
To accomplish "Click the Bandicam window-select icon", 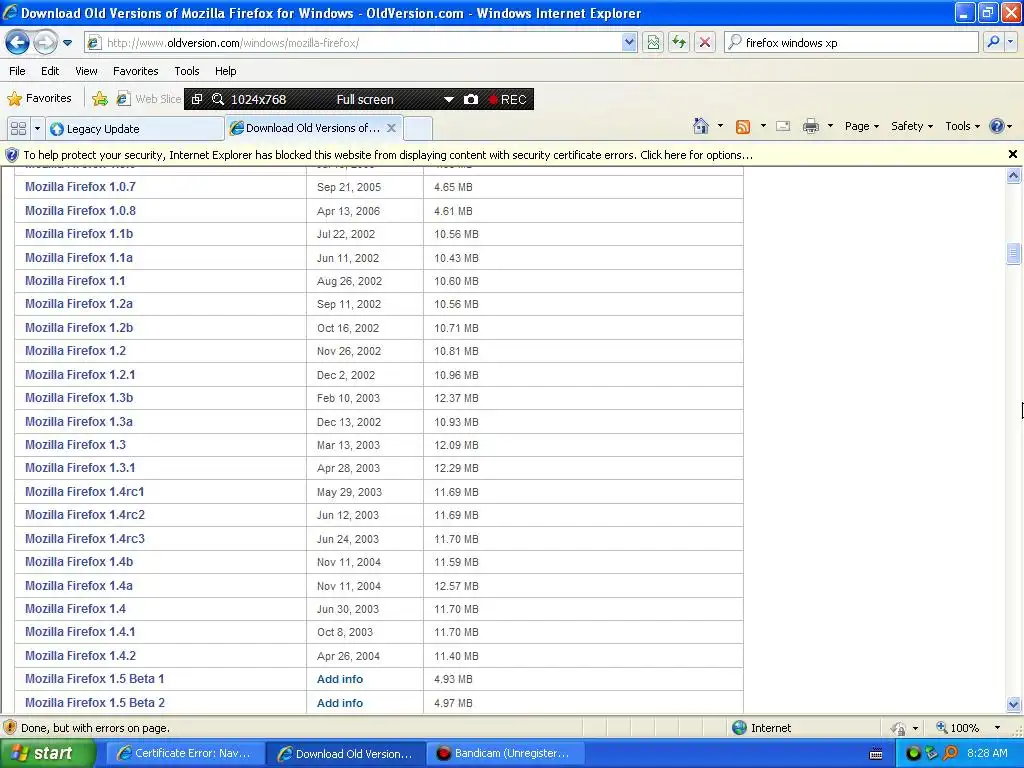I will 197,99.
